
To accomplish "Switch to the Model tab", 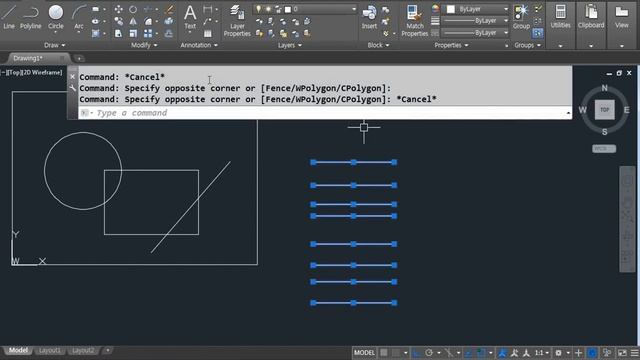I will click(18, 351).
